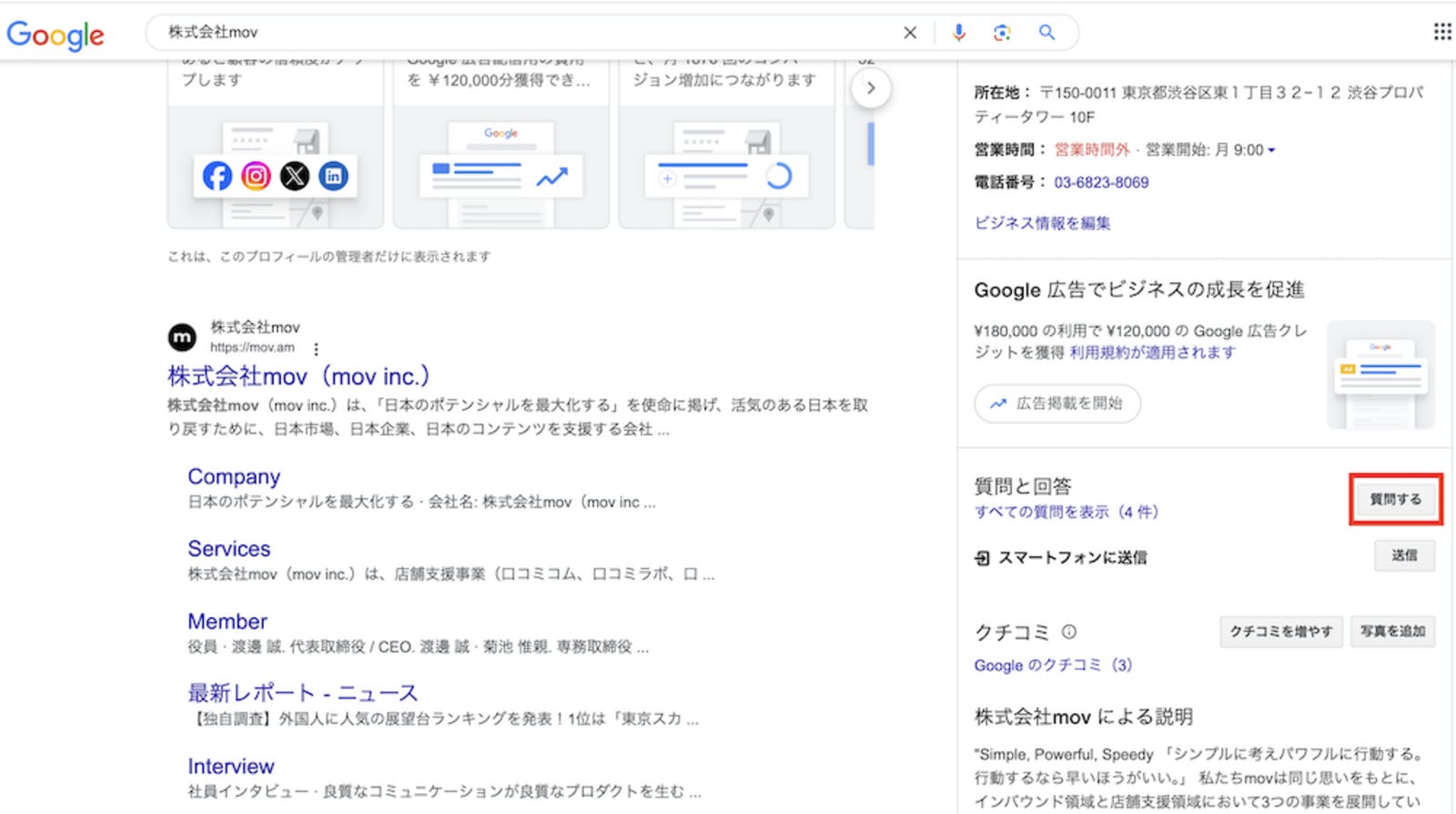Click the LinkedIn icon on the card
This screenshot has width=1456, height=814.
click(x=333, y=176)
